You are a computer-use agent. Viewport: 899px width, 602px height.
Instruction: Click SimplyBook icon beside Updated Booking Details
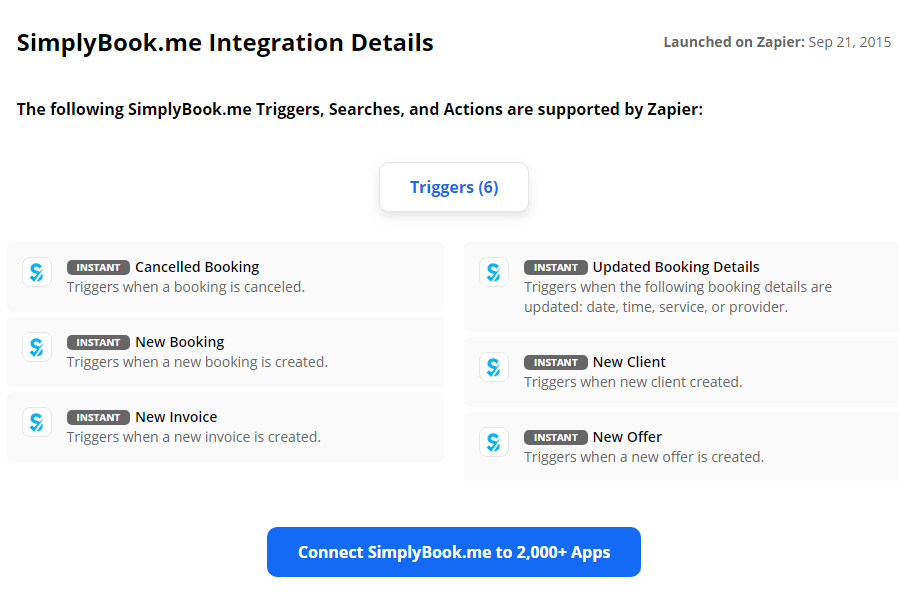tap(494, 272)
